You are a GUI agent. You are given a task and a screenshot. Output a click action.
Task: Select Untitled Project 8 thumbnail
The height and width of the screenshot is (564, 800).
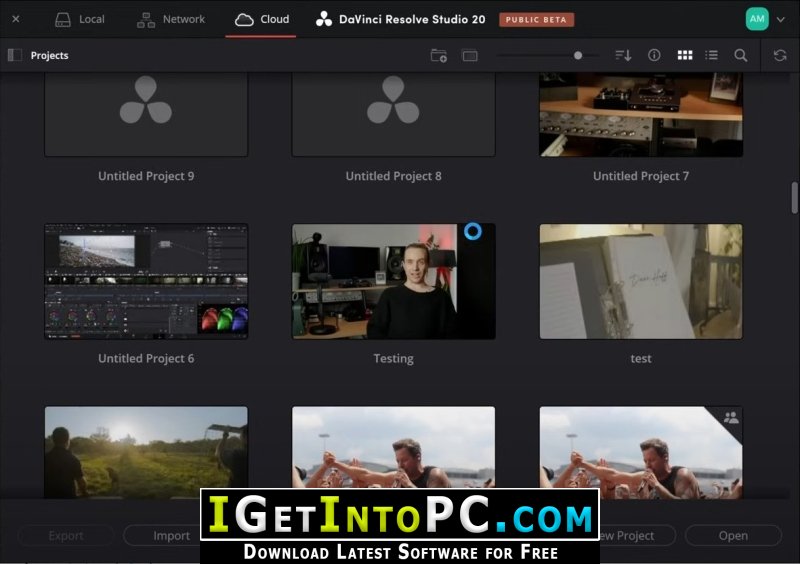(393, 114)
